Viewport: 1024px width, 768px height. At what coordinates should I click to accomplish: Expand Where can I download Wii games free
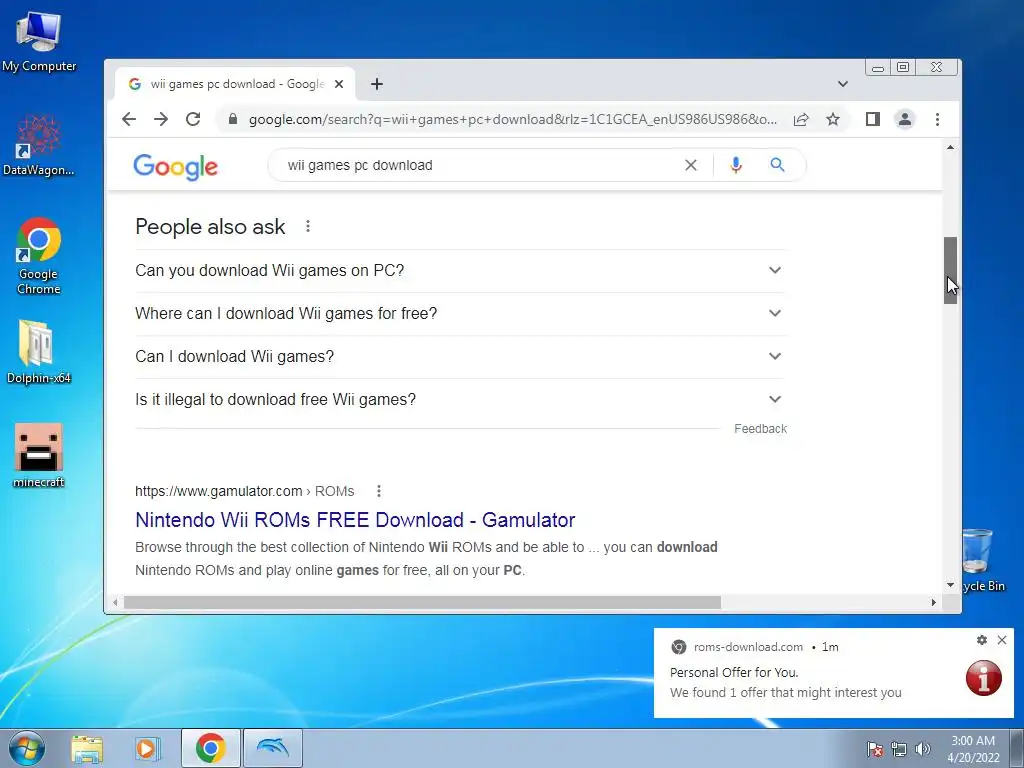tap(460, 313)
